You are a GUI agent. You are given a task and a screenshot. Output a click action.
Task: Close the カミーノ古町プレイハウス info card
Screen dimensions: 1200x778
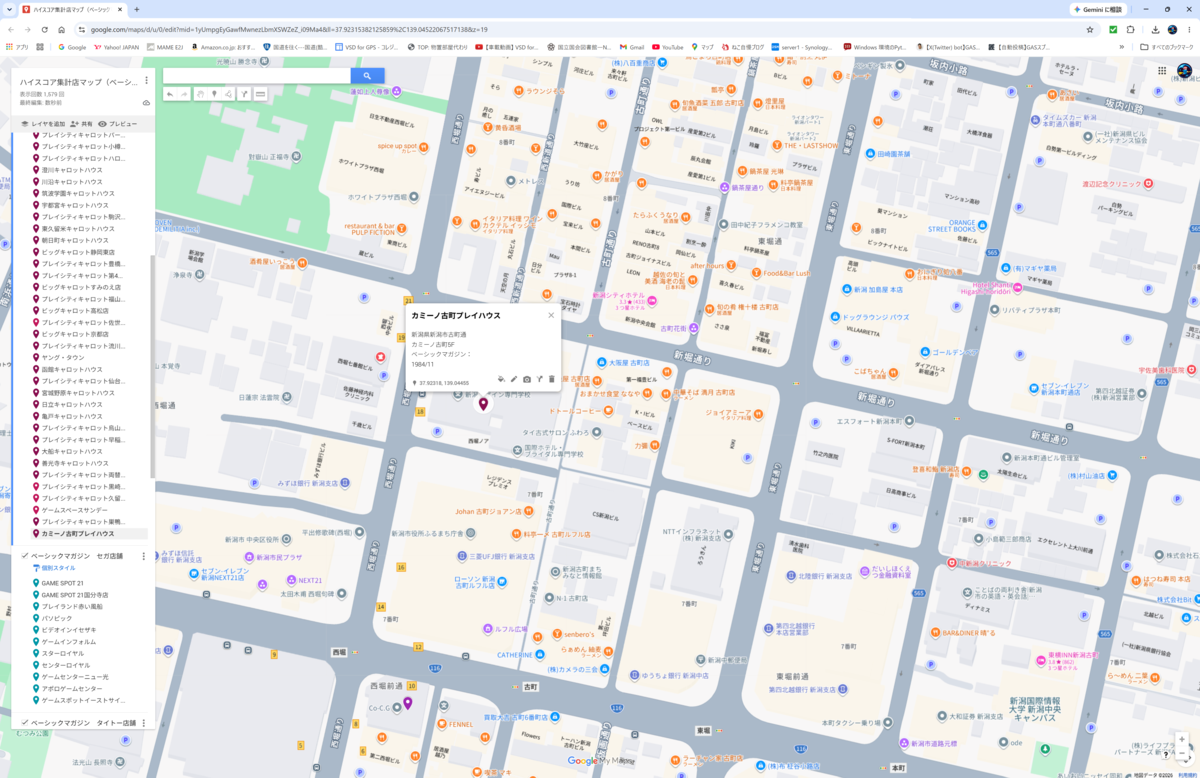tap(550, 315)
